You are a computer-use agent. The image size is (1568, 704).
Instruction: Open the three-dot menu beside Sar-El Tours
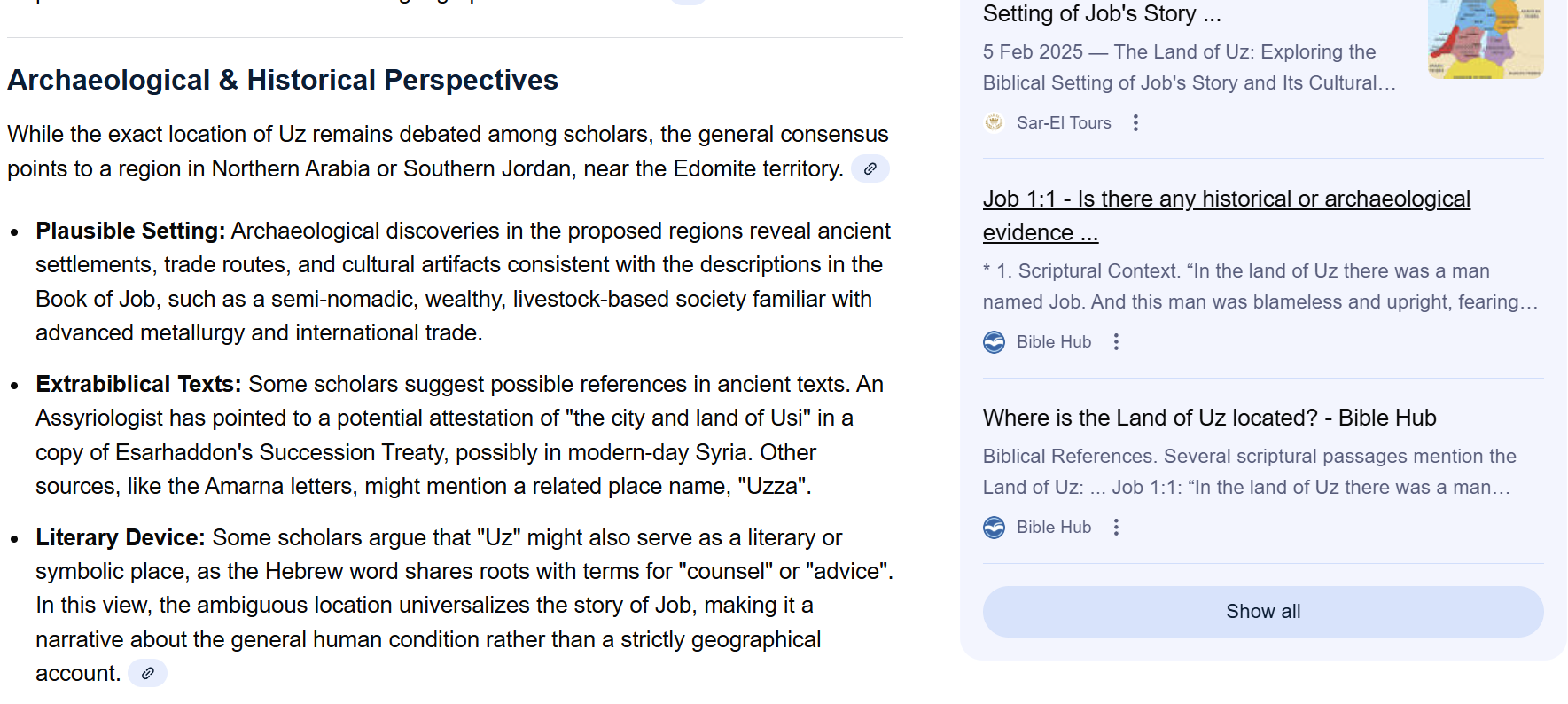[1135, 122]
